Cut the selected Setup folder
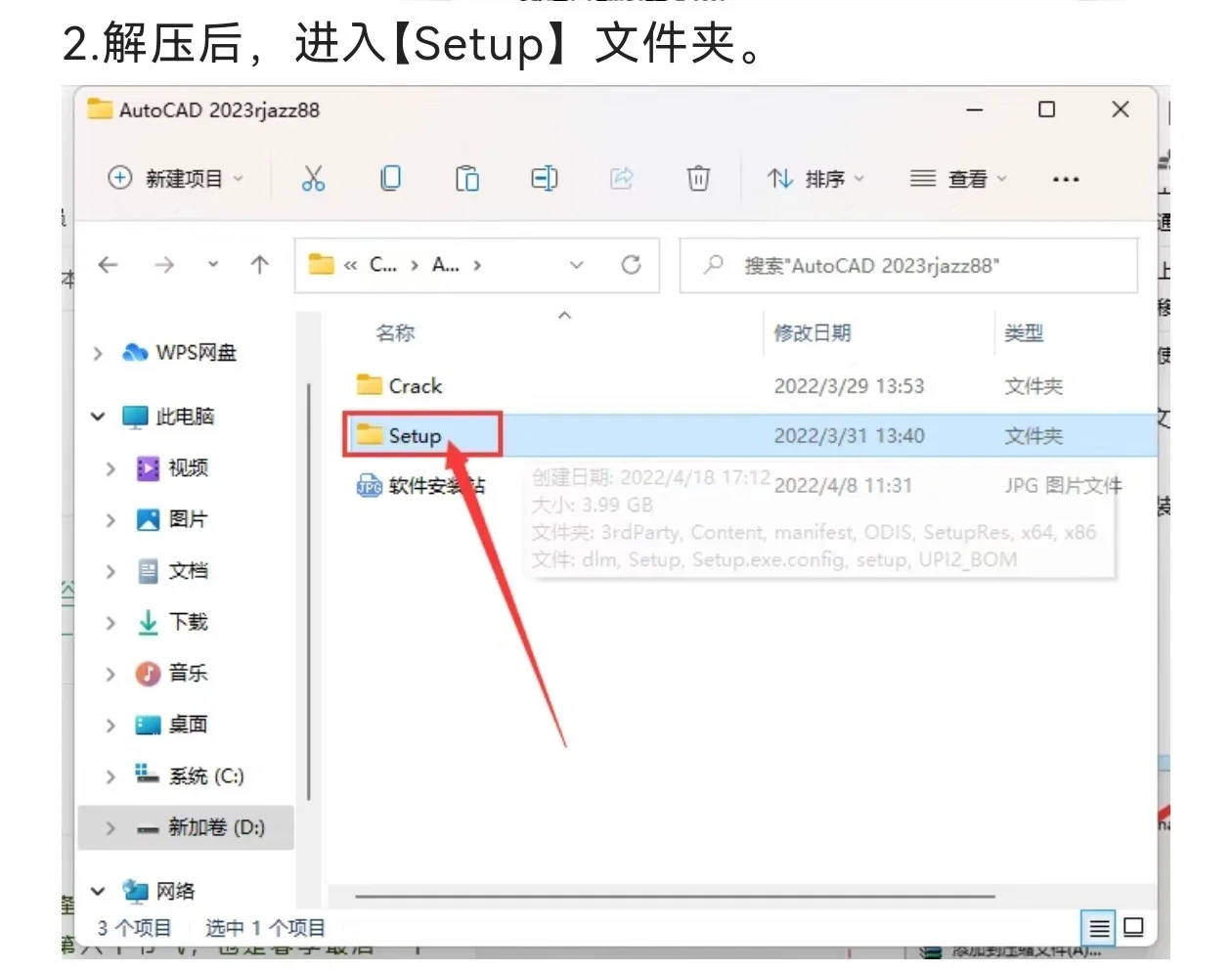Image resolution: width=1232 pixels, height=972 pixels. (313, 178)
